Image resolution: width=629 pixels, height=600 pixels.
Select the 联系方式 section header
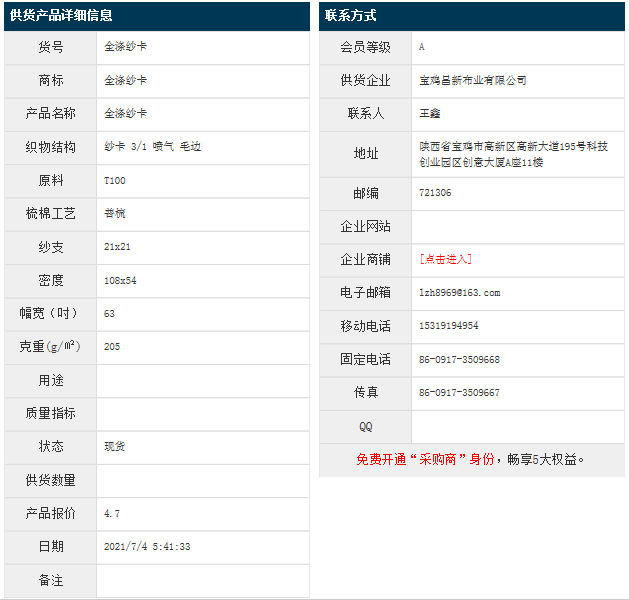point(351,16)
